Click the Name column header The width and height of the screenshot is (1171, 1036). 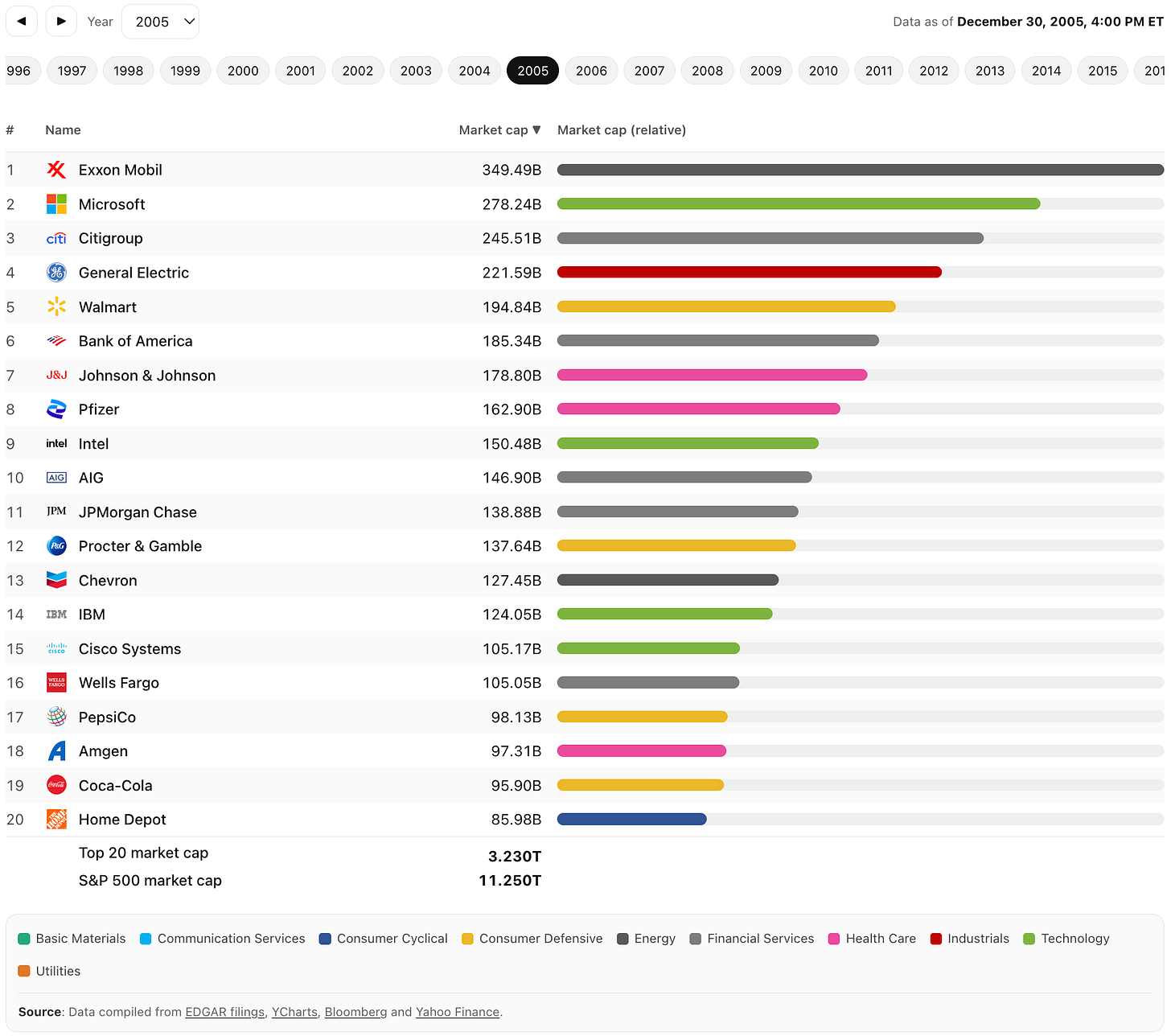pos(63,130)
